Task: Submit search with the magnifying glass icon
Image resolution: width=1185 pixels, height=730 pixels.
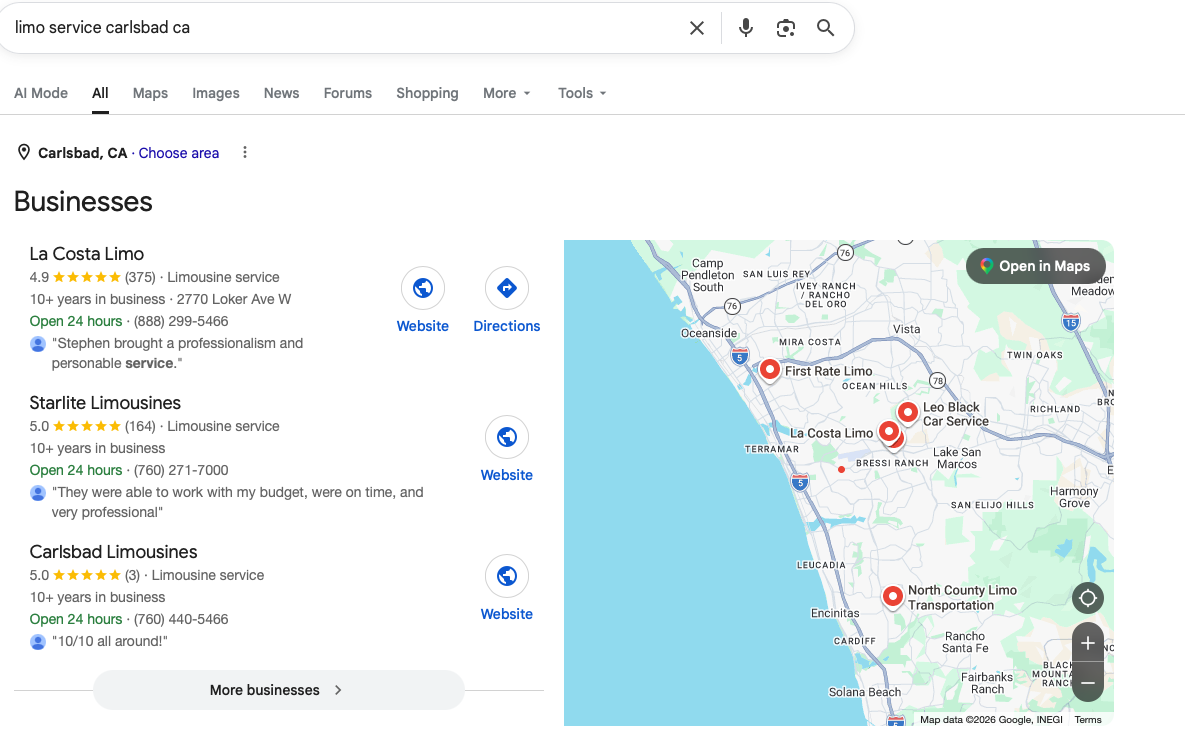Action: [x=825, y=28]
